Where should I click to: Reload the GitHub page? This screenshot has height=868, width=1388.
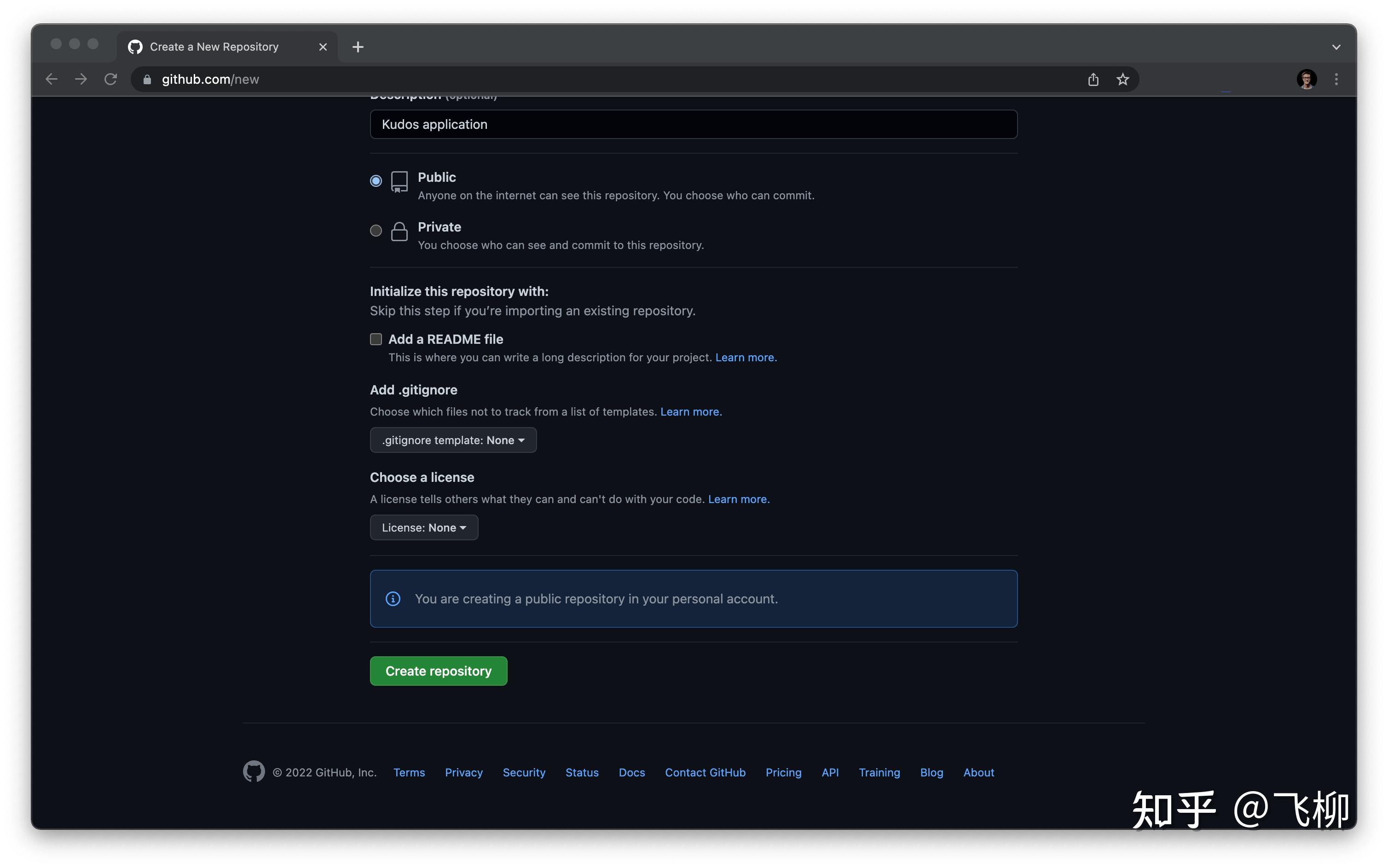tap(111, 79)
